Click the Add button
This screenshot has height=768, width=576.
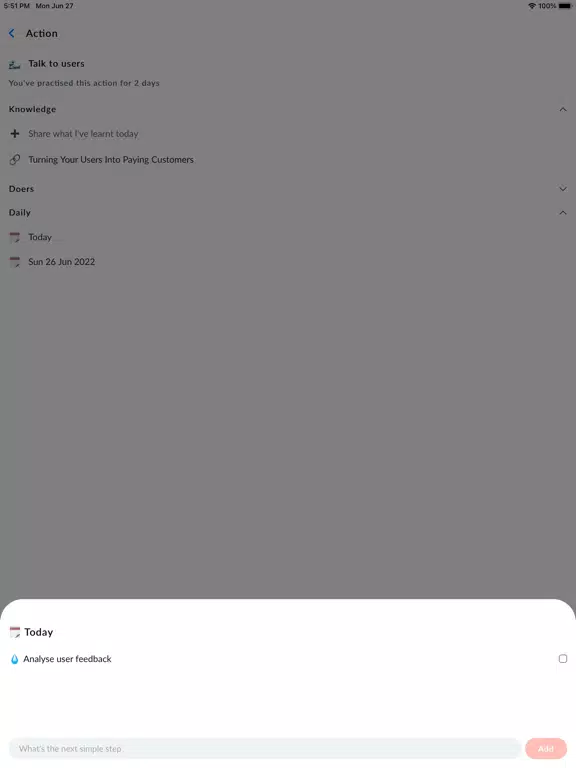(546, 748)
